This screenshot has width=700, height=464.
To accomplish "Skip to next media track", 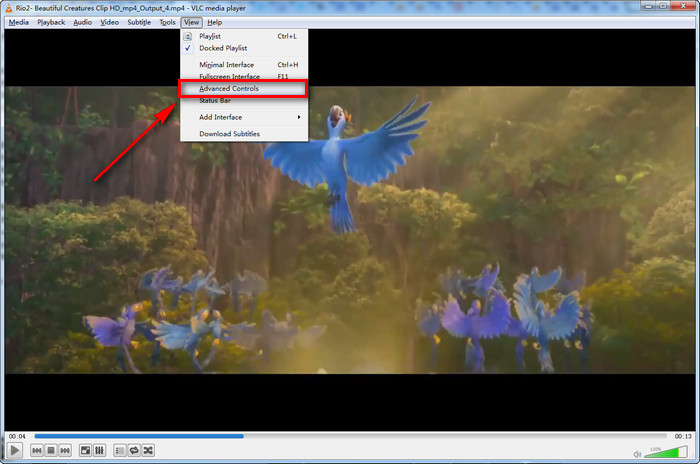I will pos(65,451).
